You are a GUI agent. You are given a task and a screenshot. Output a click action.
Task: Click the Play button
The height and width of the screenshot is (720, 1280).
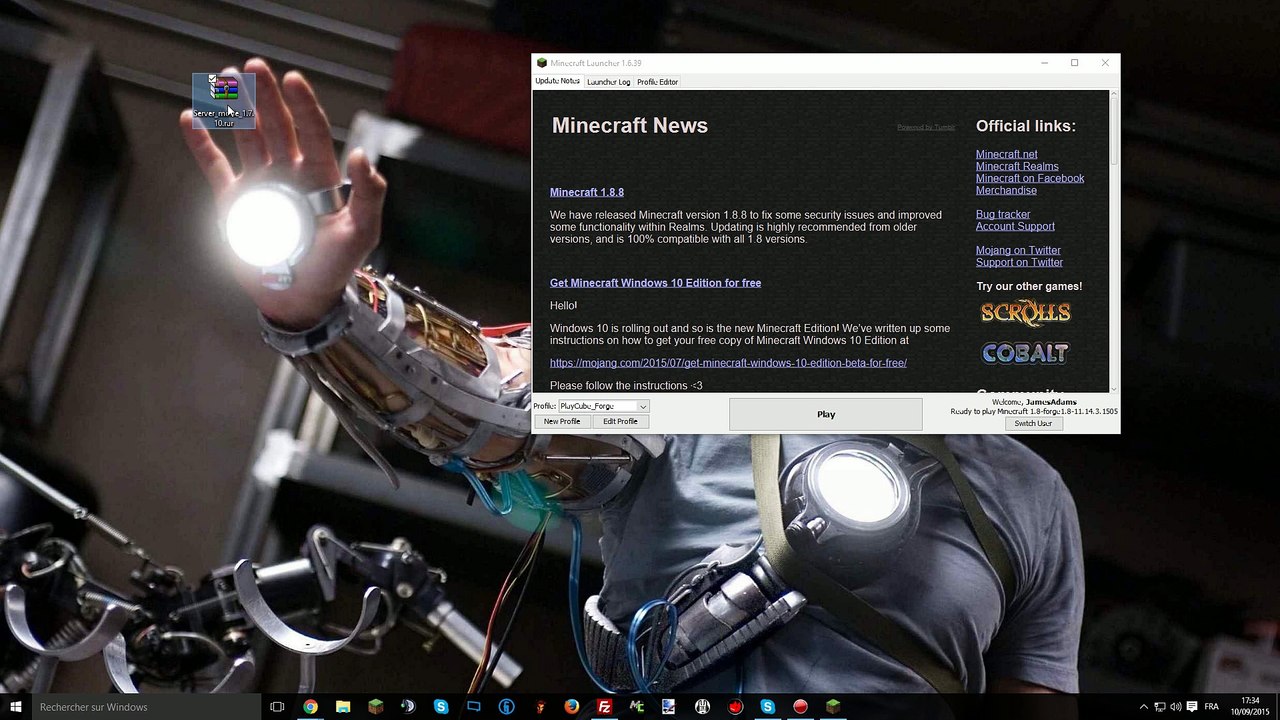[x=826, y=414]
